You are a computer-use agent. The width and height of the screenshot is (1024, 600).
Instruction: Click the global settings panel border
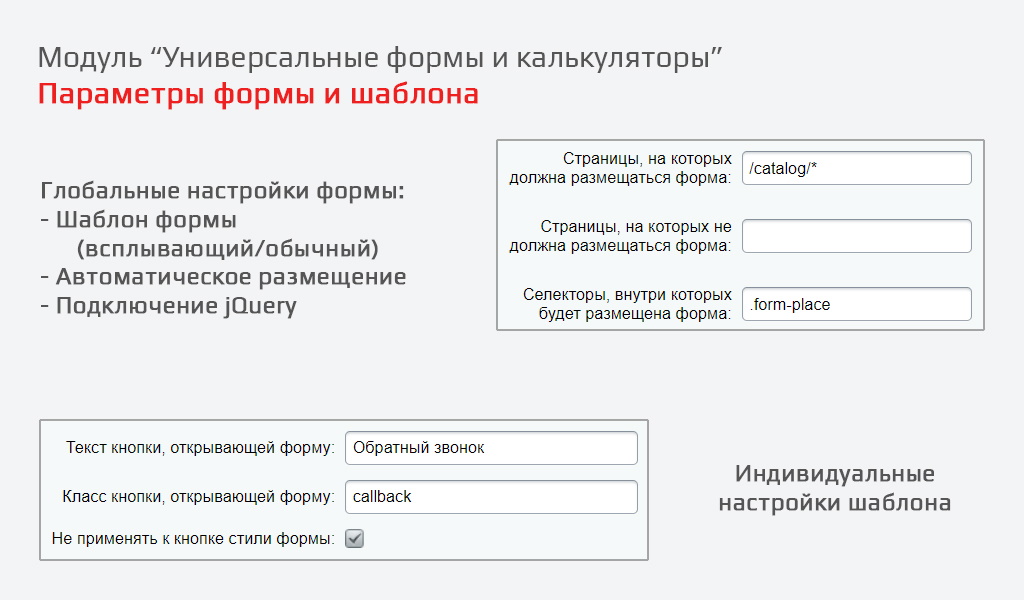pyautogui.click(x=740, y=141)
